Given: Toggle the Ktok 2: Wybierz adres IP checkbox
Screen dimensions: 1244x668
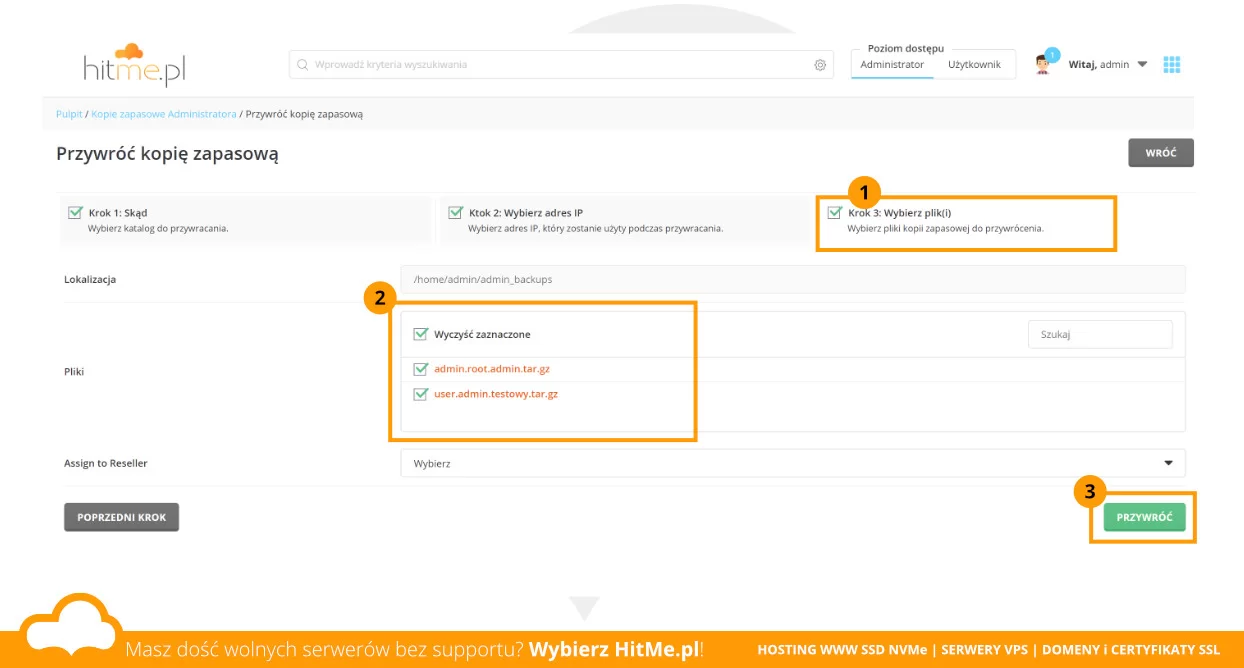Looking at the screenshot, I should pyautogui.click(x=455, y=212).
